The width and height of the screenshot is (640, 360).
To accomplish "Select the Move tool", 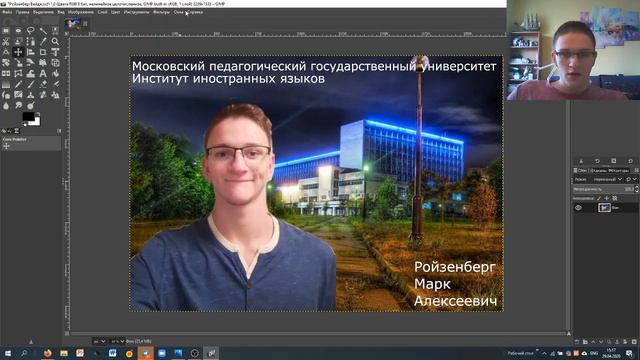I will [18, 52].
